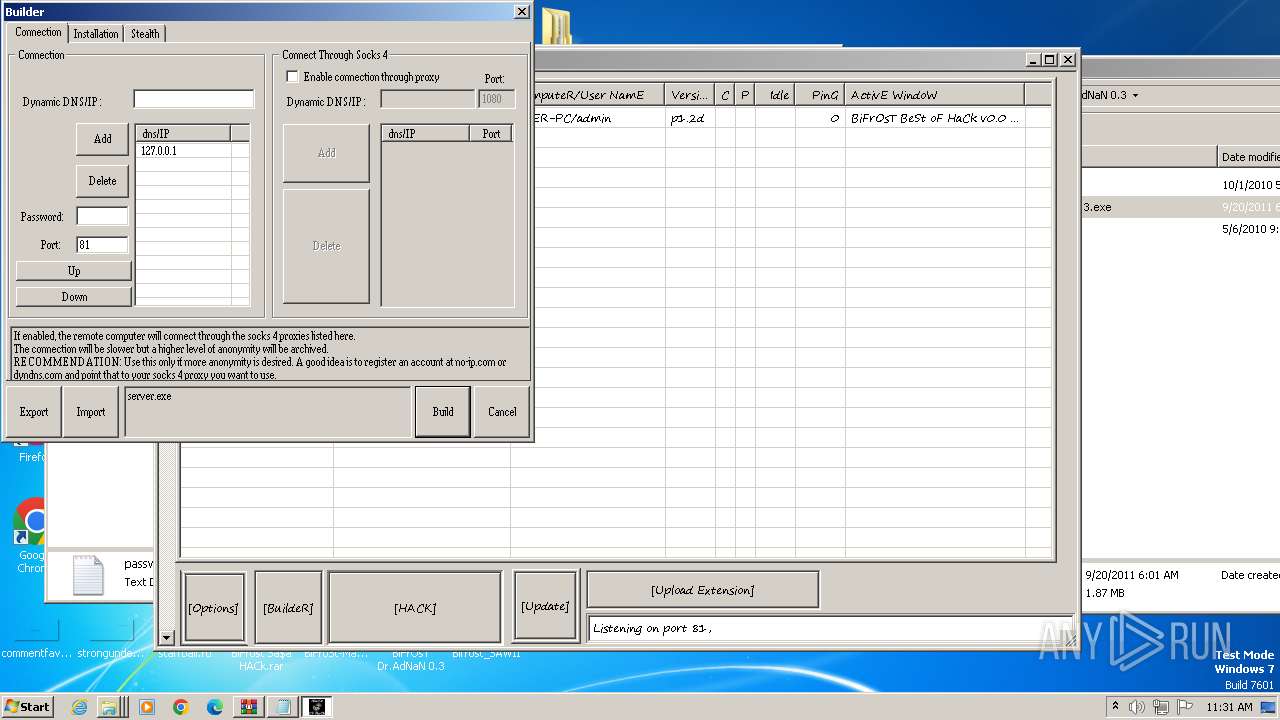This screenshot has width=1280, height=720.
Task: Click the [Upload Extension] button
Action: click(703, 590)
